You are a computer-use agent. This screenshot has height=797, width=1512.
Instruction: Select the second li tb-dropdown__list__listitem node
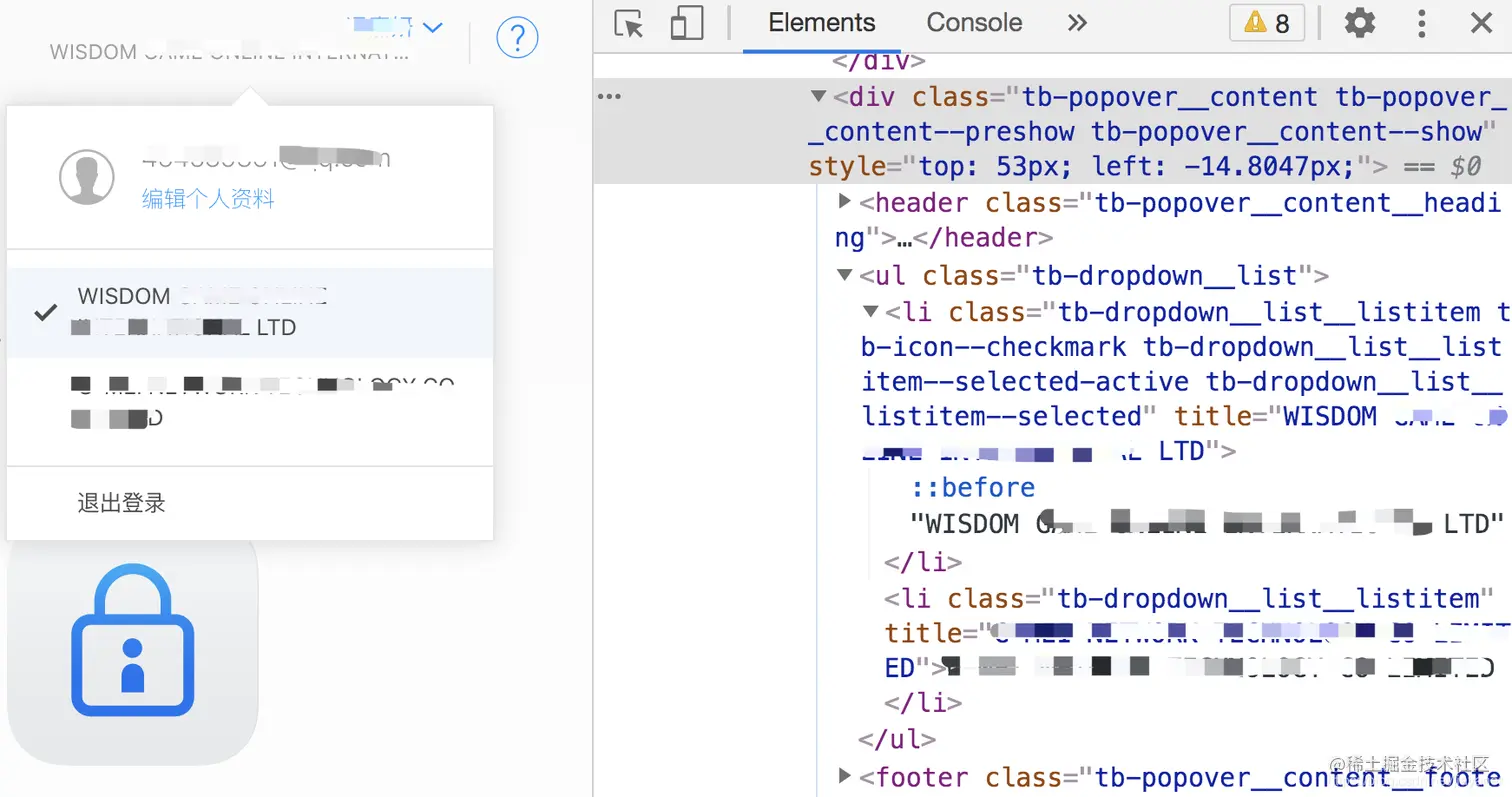[1189, 633]
